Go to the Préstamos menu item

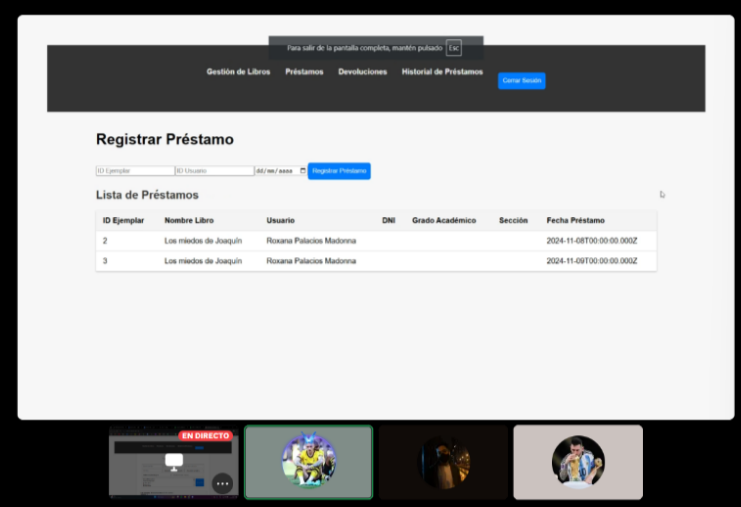click(x=304, y=72)
